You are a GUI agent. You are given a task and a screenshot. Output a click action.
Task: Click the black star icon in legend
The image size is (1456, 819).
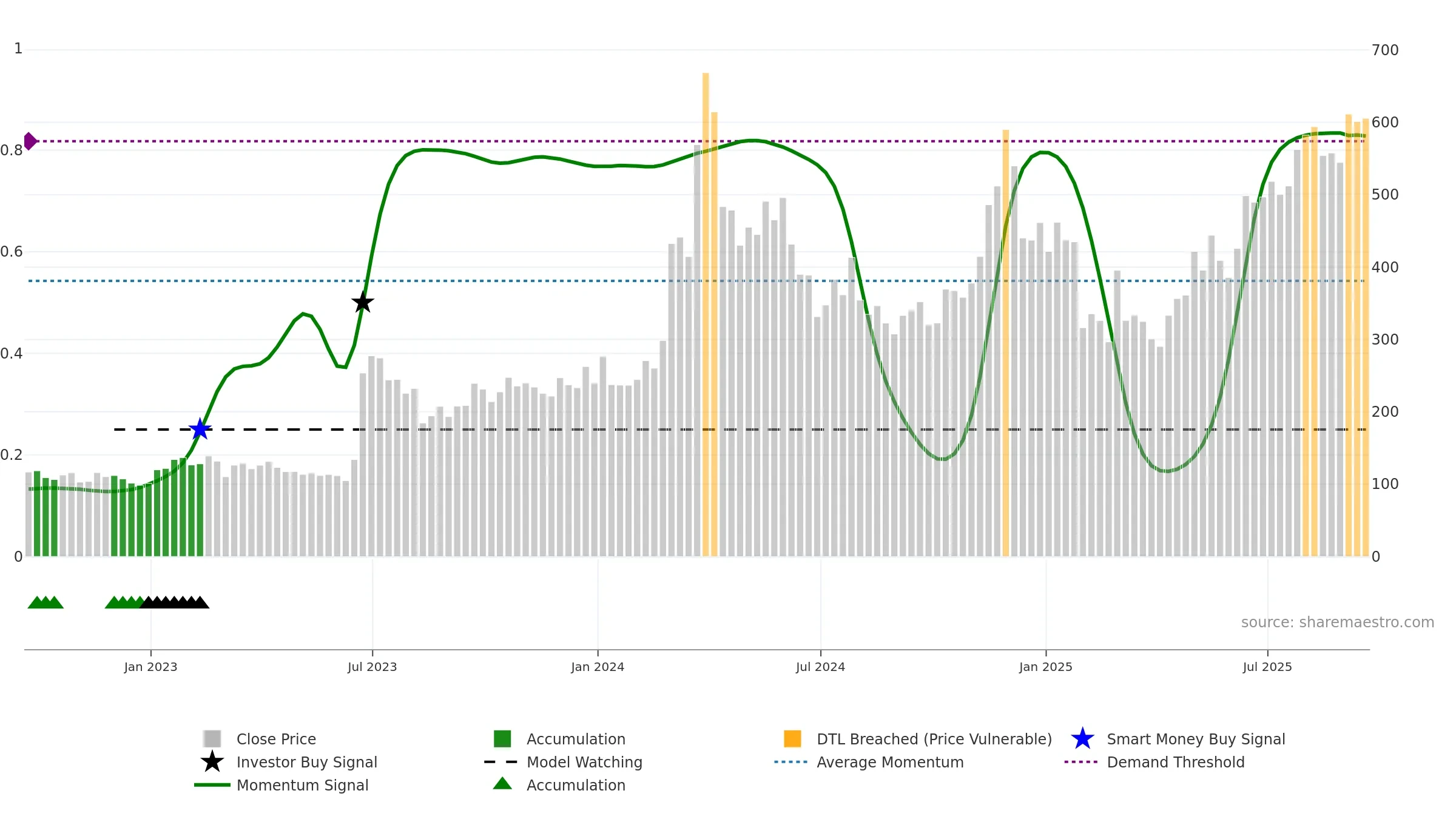click(x=212, y=762)
